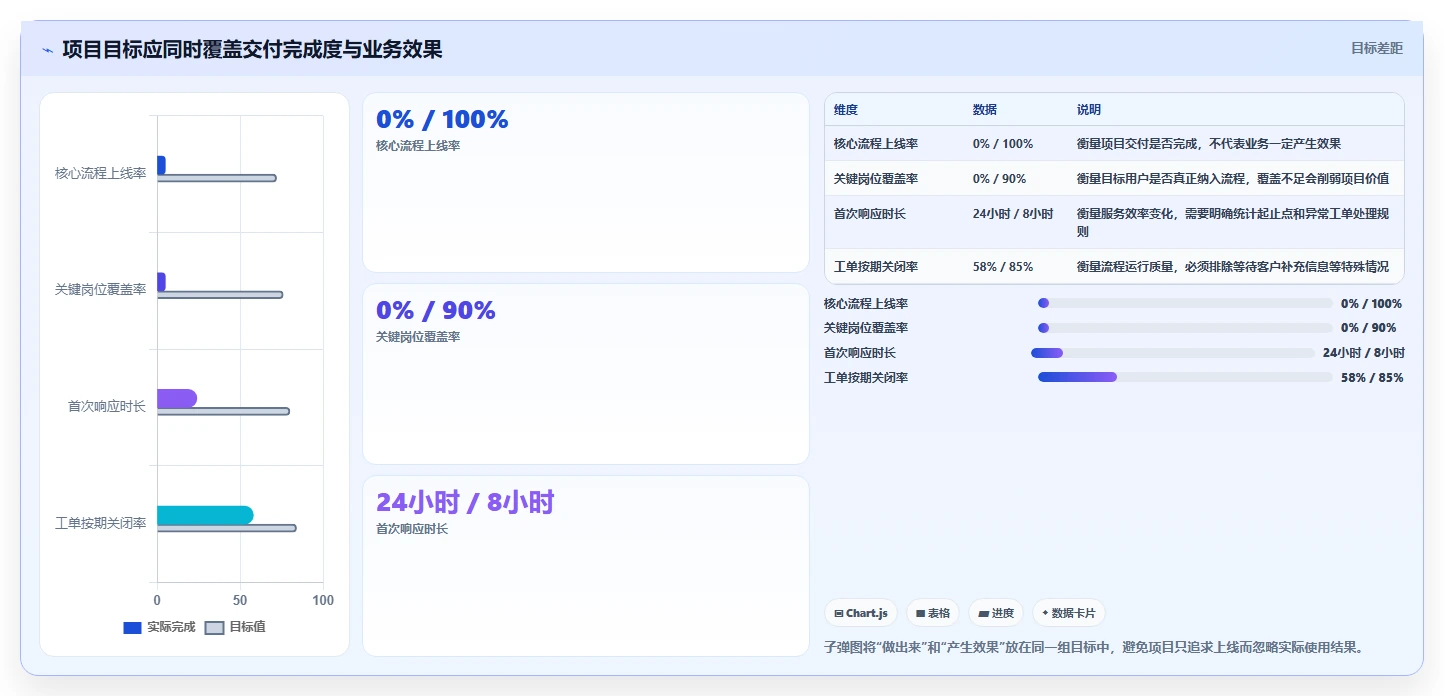This screenshot has width=1444, height=696.
Task: Click the 数据 table column header
Action: coord(985,110)
